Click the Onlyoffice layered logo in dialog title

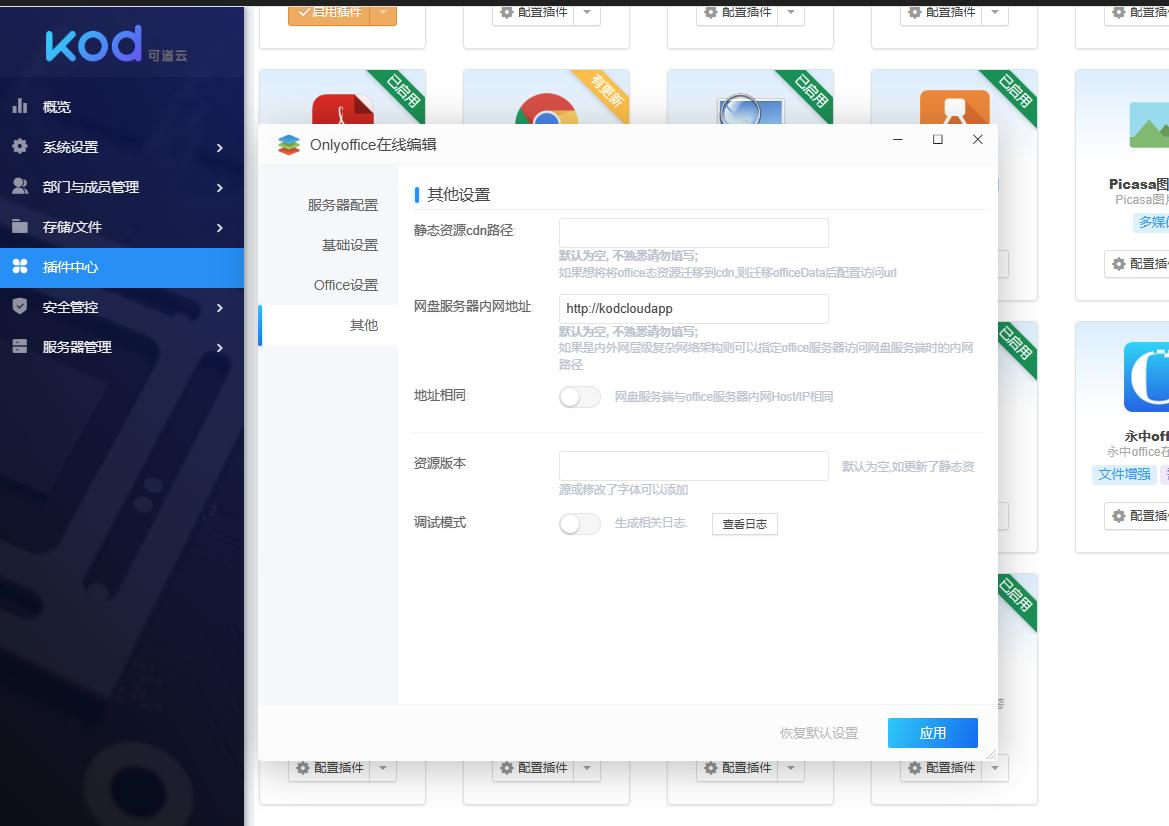coord(289,145)
